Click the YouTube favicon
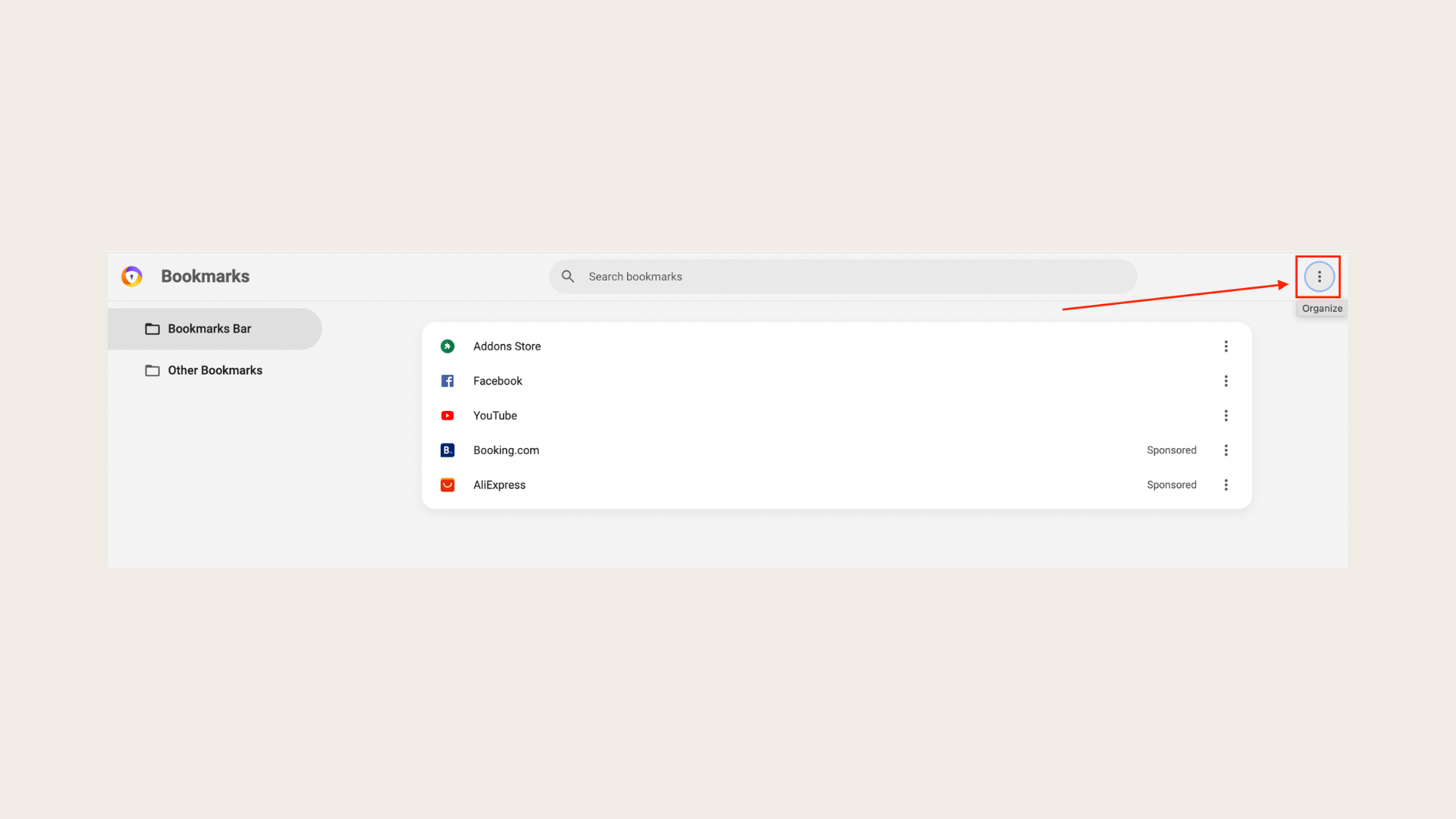This screenshot has width=1456, height=819. [447, 416]
